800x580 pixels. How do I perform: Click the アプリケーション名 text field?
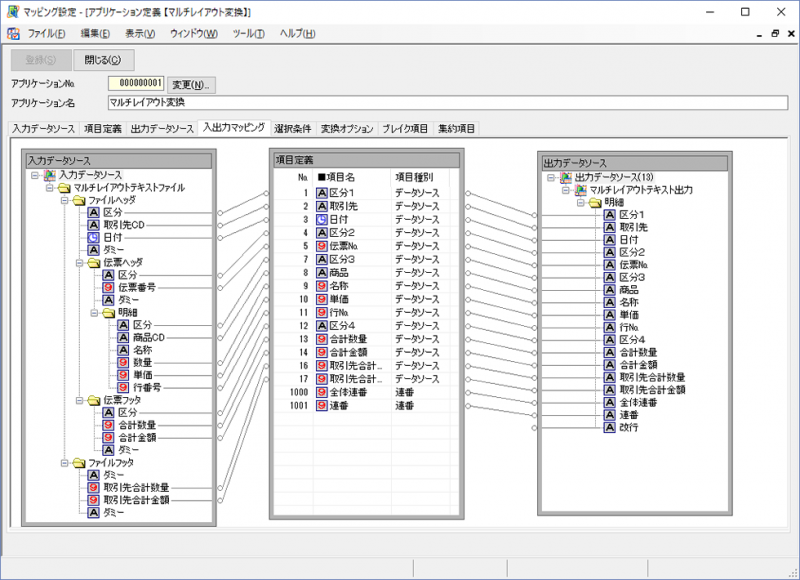447,103
